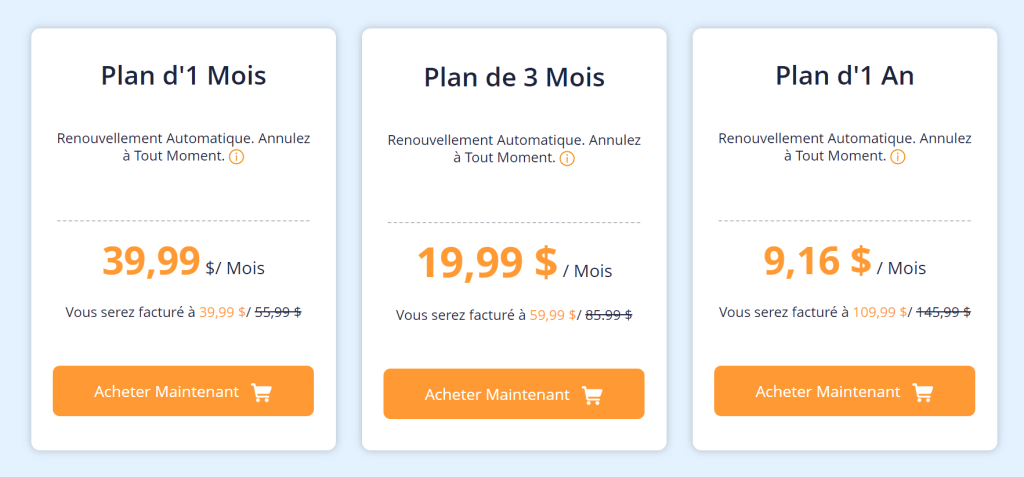Click the 39,99 $/ Mois price
The height and width of the screenshot is (477, 1024).
(184, 261)
